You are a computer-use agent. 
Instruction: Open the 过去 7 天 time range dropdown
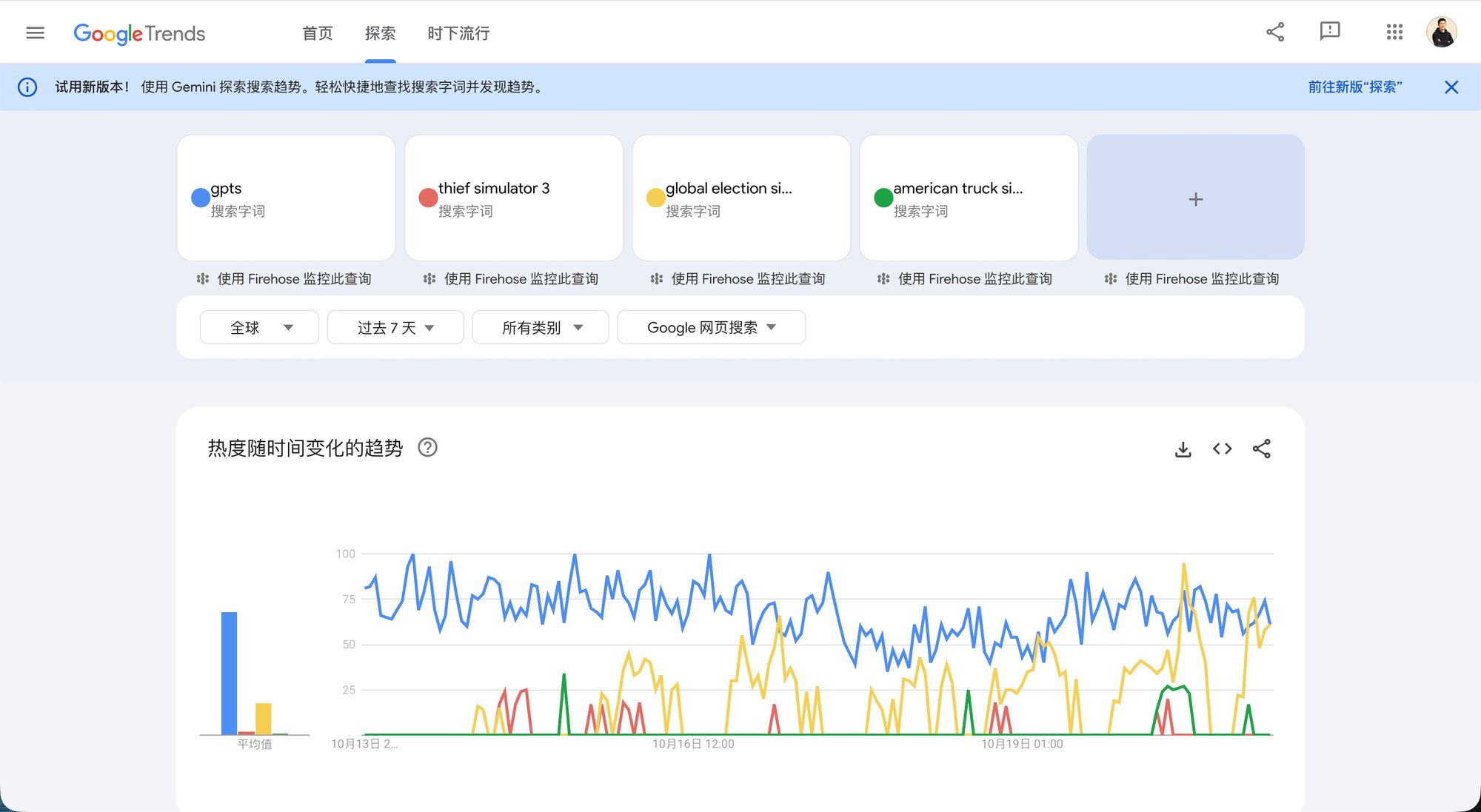click(395, 327)
